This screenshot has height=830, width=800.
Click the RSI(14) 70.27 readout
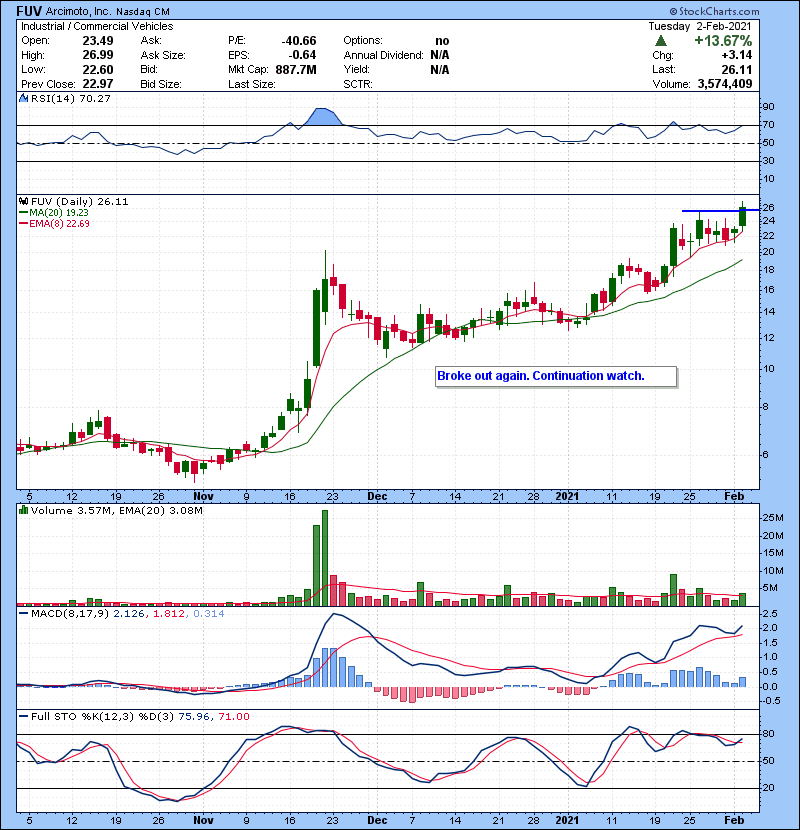(71, 98)
